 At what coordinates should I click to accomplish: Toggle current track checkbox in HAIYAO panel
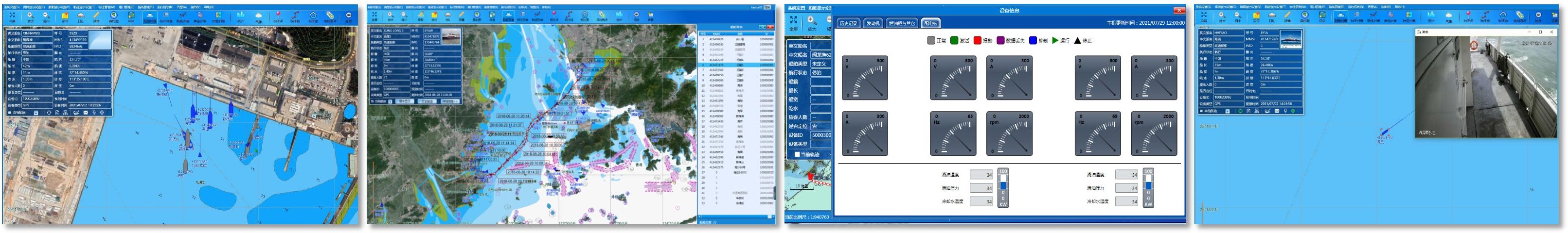1201,111
